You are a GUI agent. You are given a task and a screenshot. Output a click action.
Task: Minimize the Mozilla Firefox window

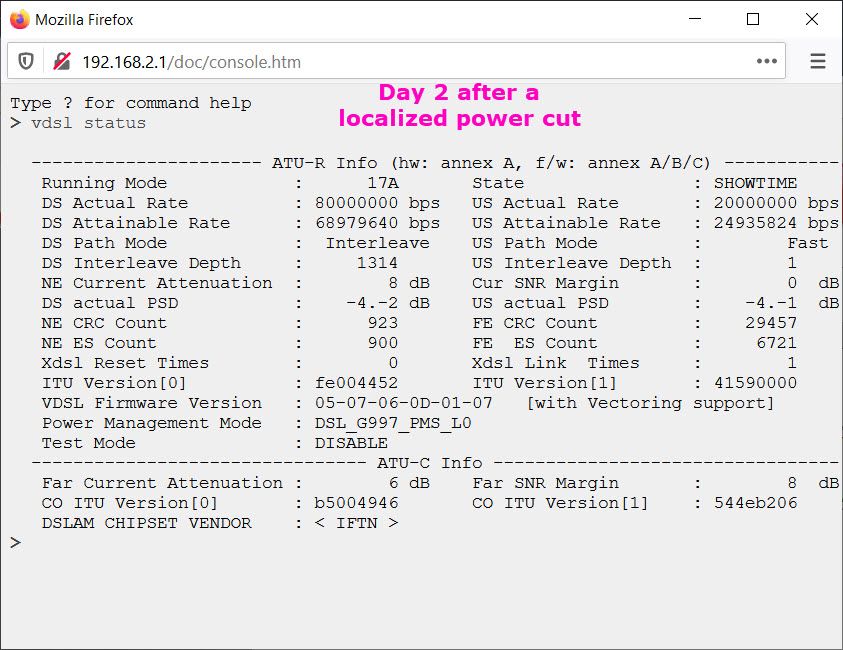tap(698, 19)
